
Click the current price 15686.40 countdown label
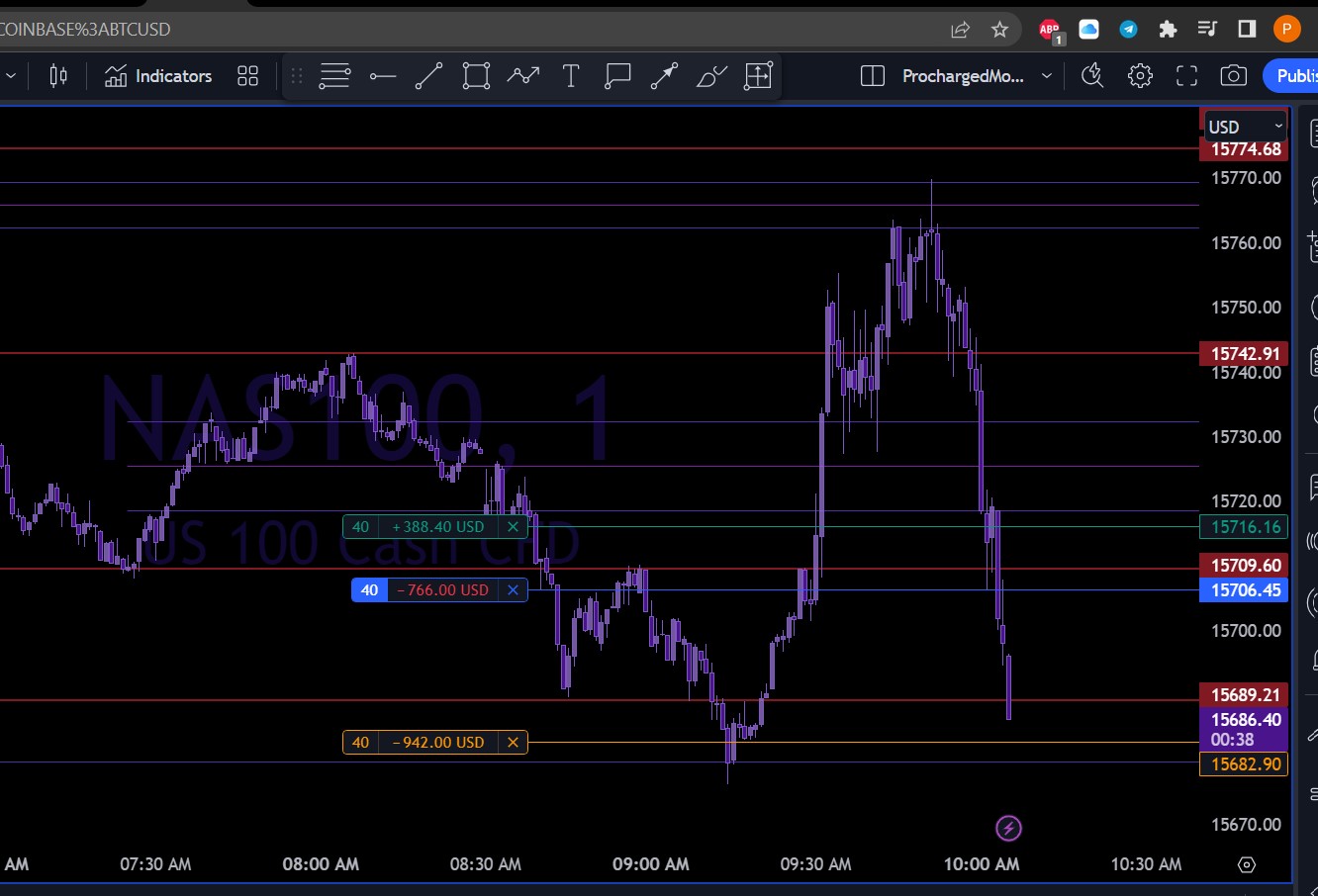coord(1244,730)
